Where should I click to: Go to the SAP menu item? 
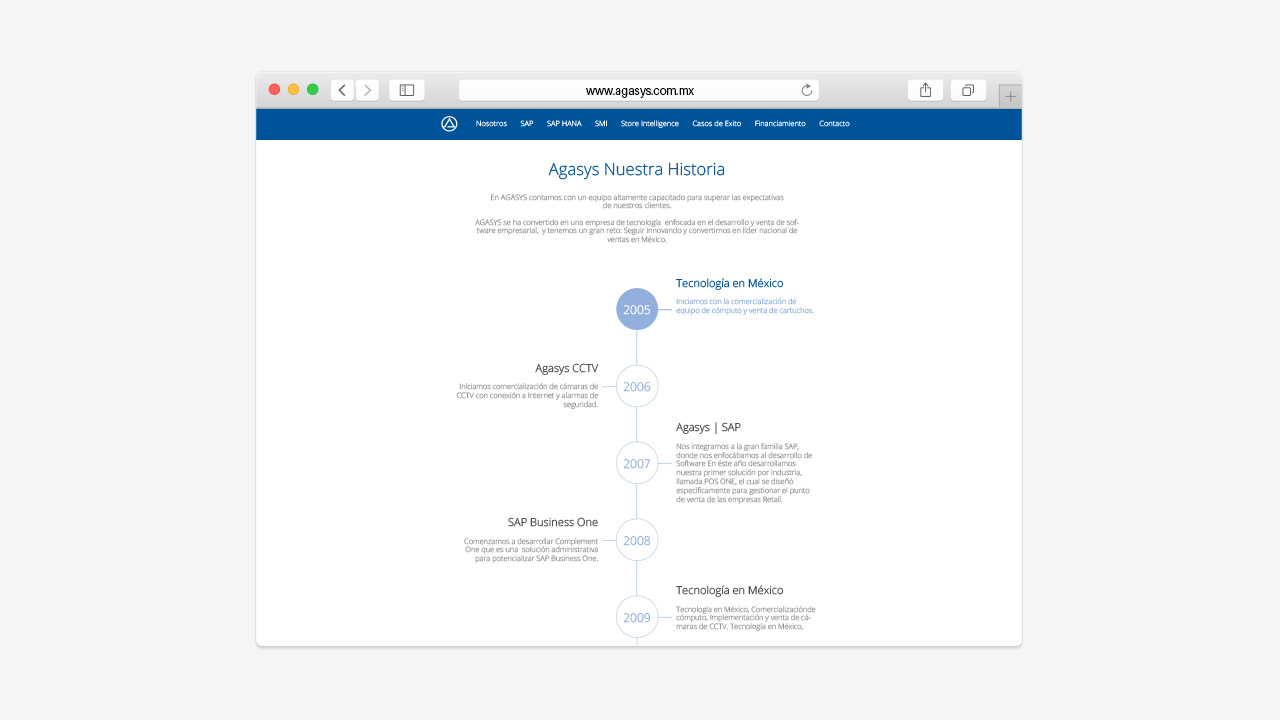click(527, 124)
